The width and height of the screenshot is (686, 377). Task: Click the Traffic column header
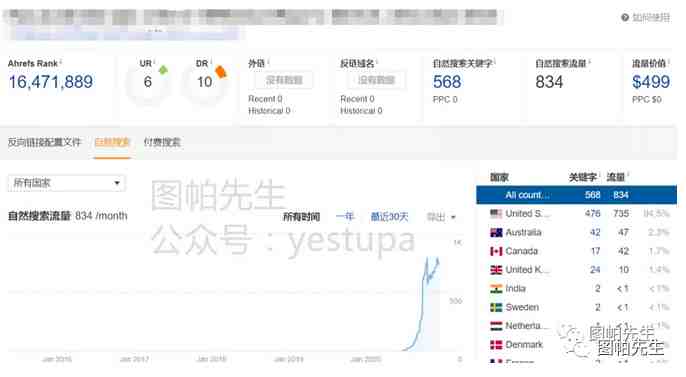[616, 177]
